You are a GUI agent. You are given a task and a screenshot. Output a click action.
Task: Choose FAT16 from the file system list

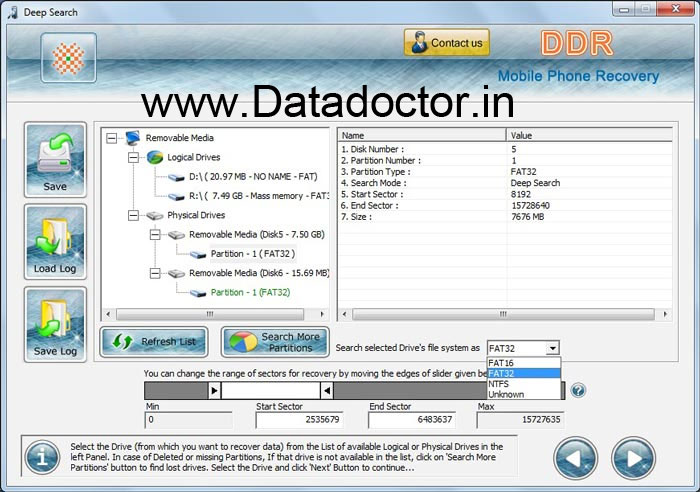click(x=524, y=363)
